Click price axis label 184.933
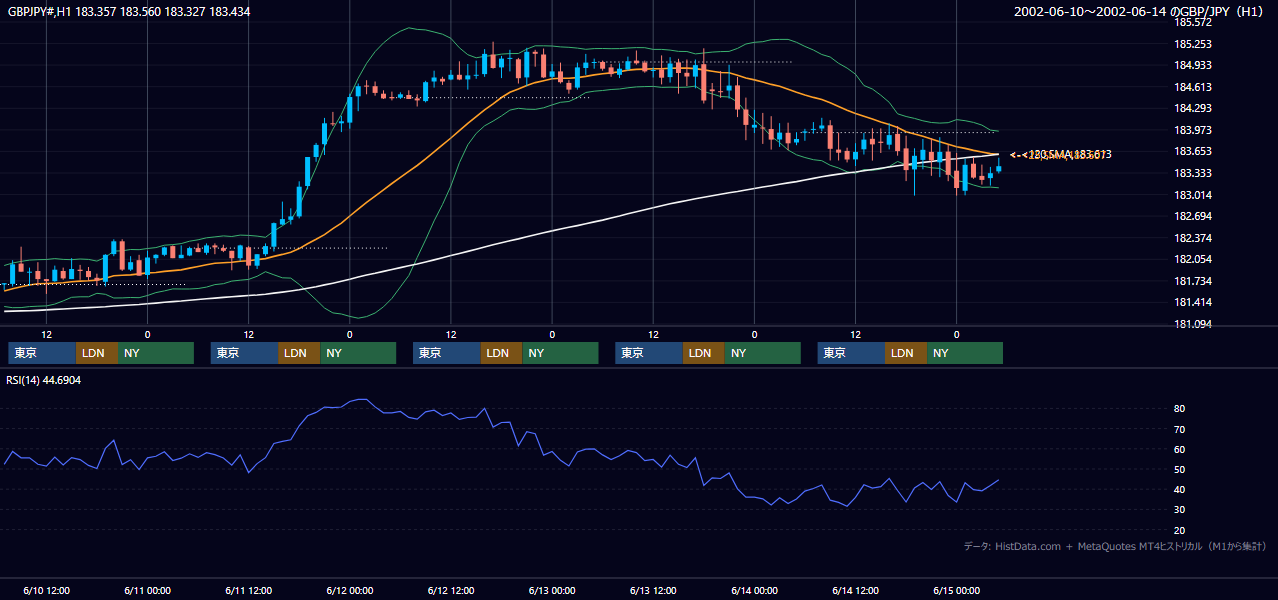 (x=1192, y=65)
